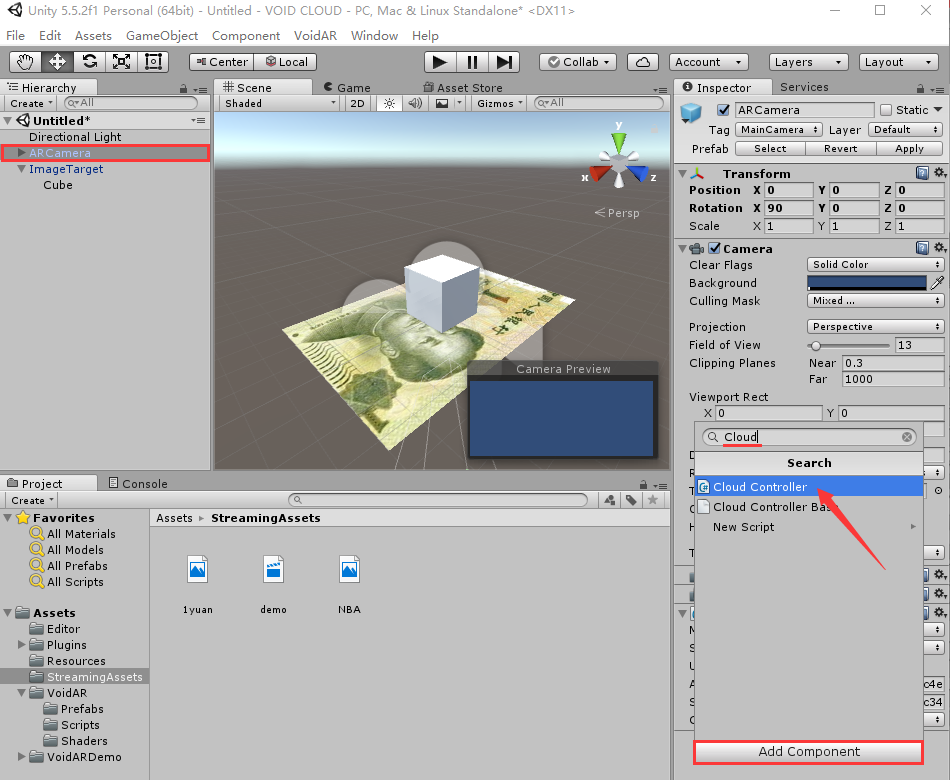
Task: Lock the Inspector panel
Action: [920, 88]
